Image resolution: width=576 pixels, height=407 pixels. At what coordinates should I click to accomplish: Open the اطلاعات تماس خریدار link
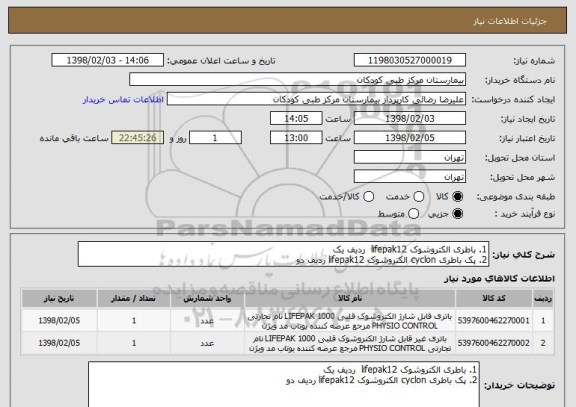pyautogui.click(x=123, y=100)
